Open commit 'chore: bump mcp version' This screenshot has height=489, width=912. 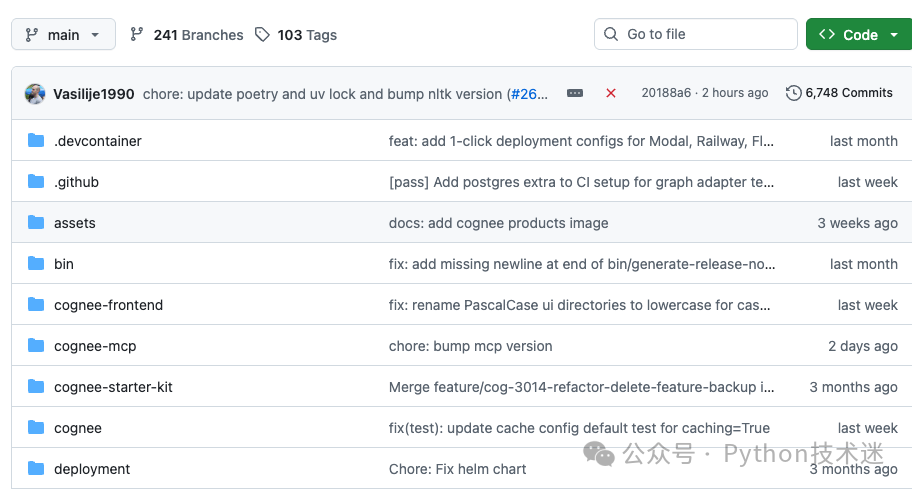[x=471, y=346]
